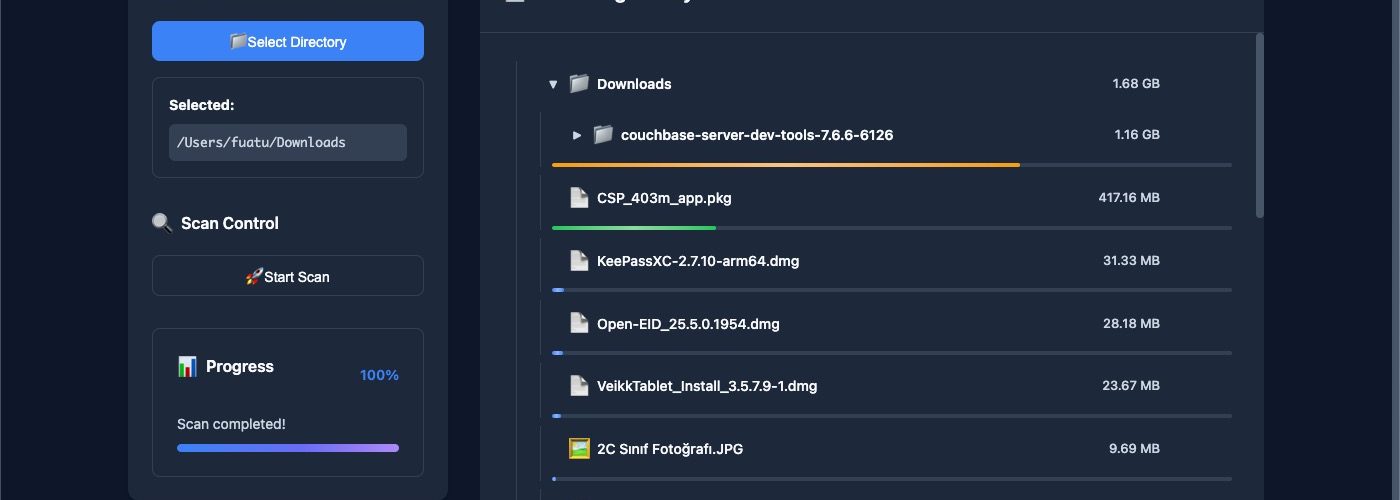This screenshot has height=500, width=1400.
Task: Click the selected path /Users/fuatu/Downloads field
Action: click(x=288, y=143)
